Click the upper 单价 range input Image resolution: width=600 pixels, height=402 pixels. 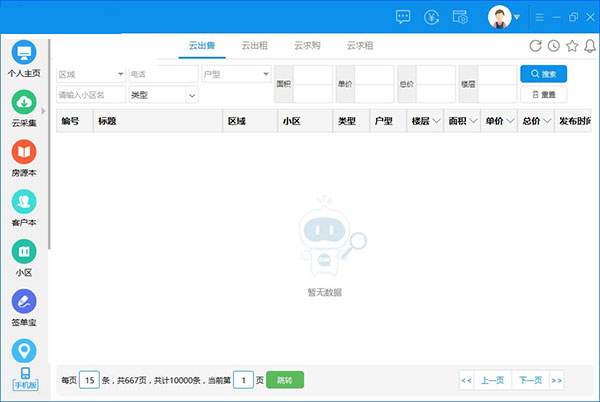374,75
